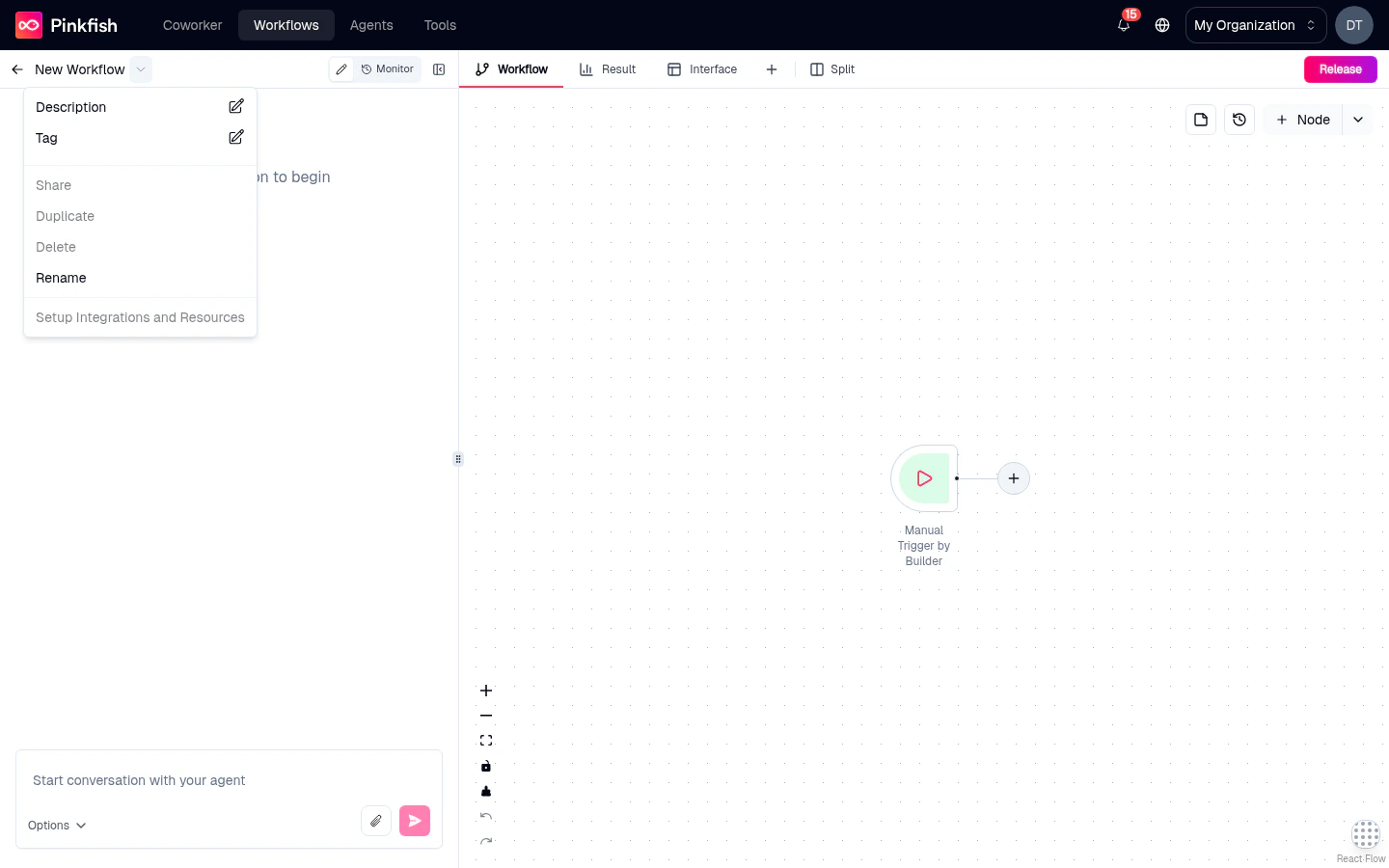The width and height of the screenshot is (1389, 868).
Task: Lock the canvas
Action: (486, 766)
